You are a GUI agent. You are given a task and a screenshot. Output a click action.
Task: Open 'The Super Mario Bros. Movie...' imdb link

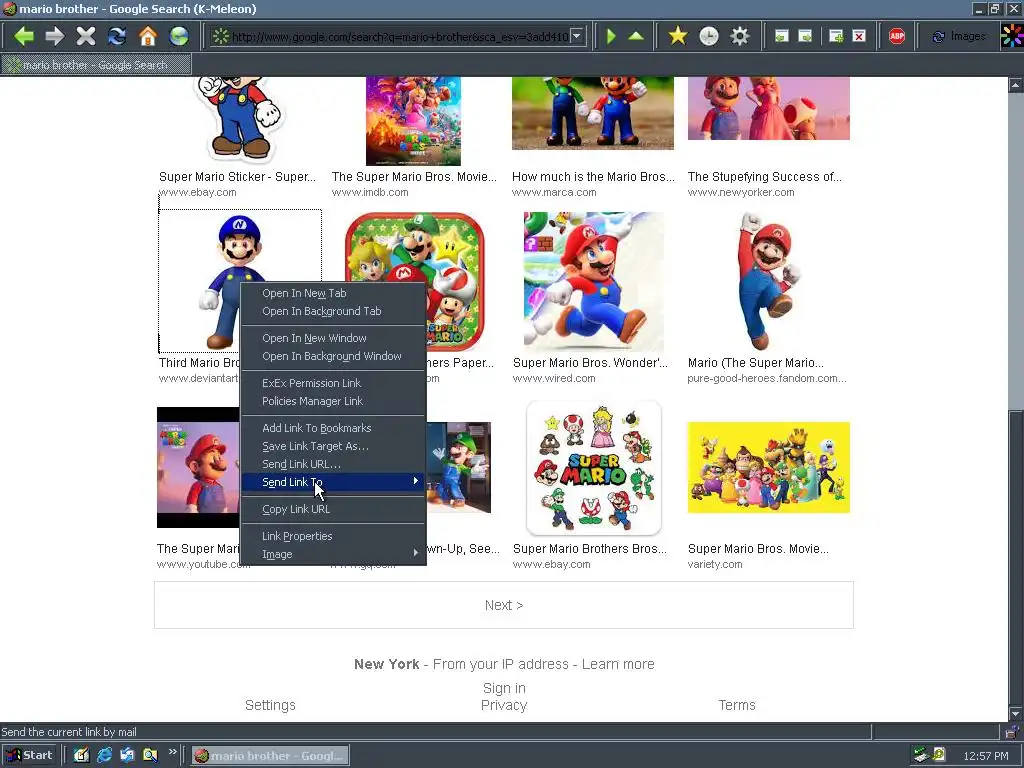coord(414,177)
